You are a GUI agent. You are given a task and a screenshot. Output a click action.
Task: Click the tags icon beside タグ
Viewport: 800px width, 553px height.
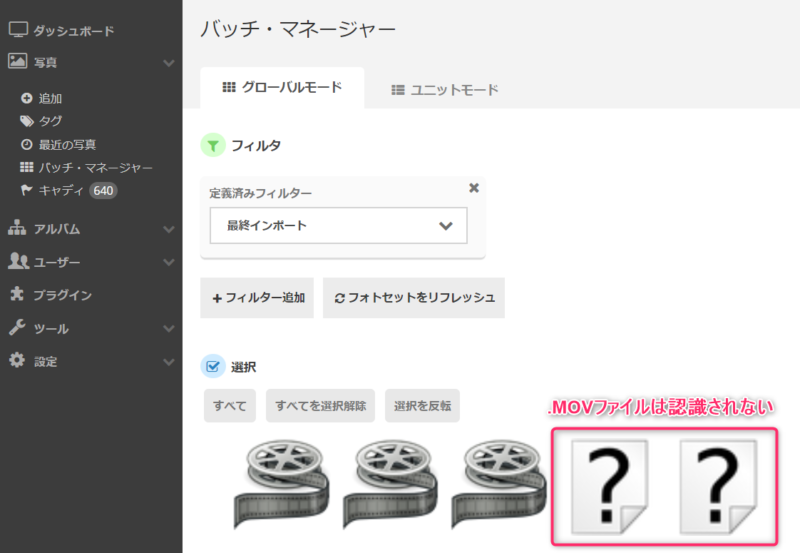[x=27, y=121]
